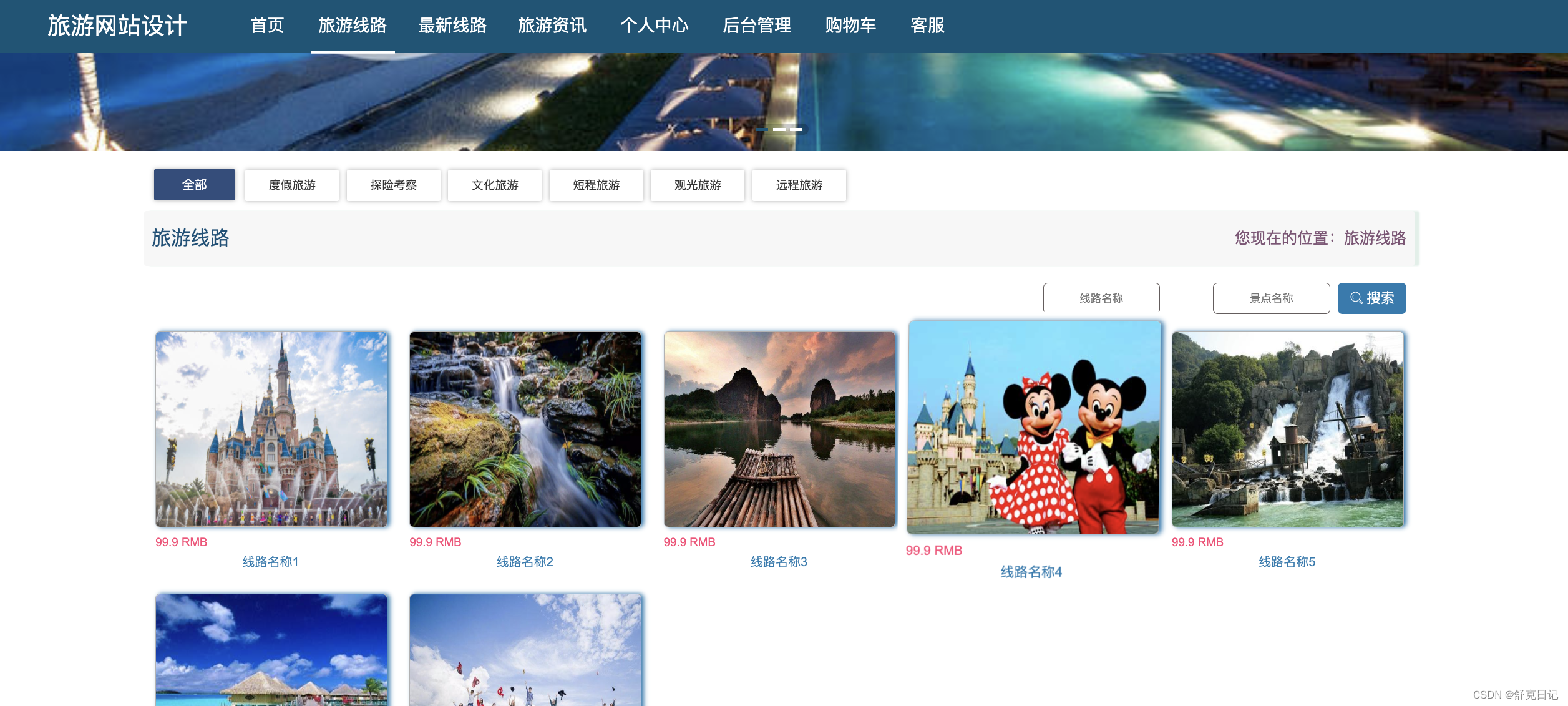Screen dimensions: 1568x706
Task: Filter by 远程旅游 long-distance travel
Action: pyautogui.click(x=799, y=184)
